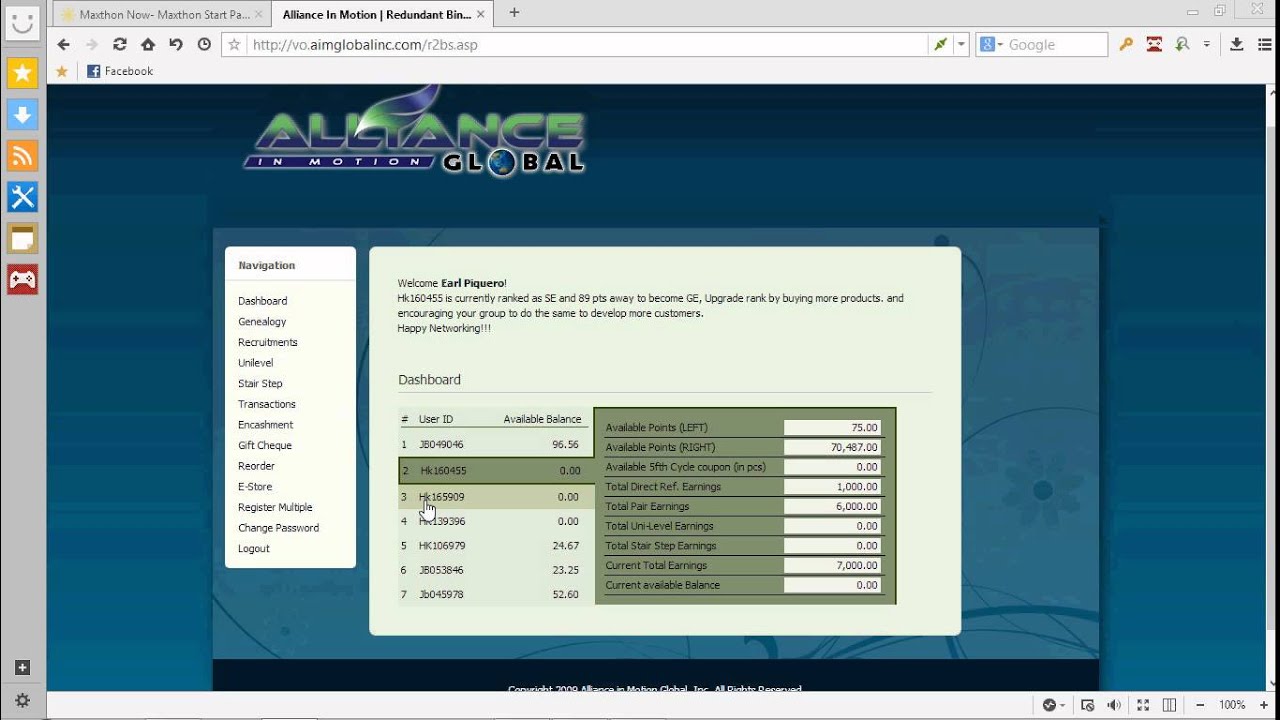Toggle split screen view
The height and width of the screenshot is (720, 1280).
point(1169,705)
